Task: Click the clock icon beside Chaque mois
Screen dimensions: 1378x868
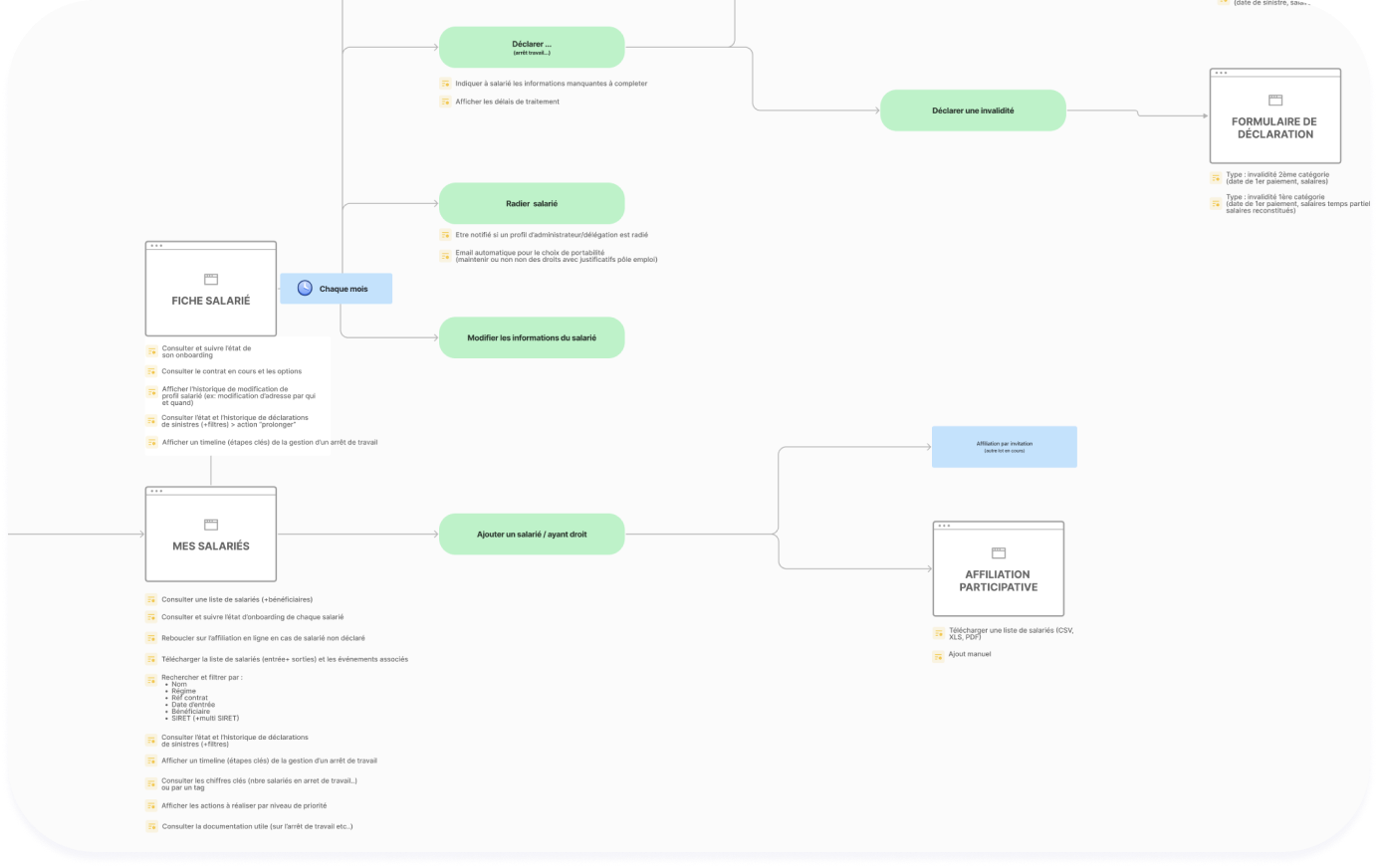Action: point(305,289)
